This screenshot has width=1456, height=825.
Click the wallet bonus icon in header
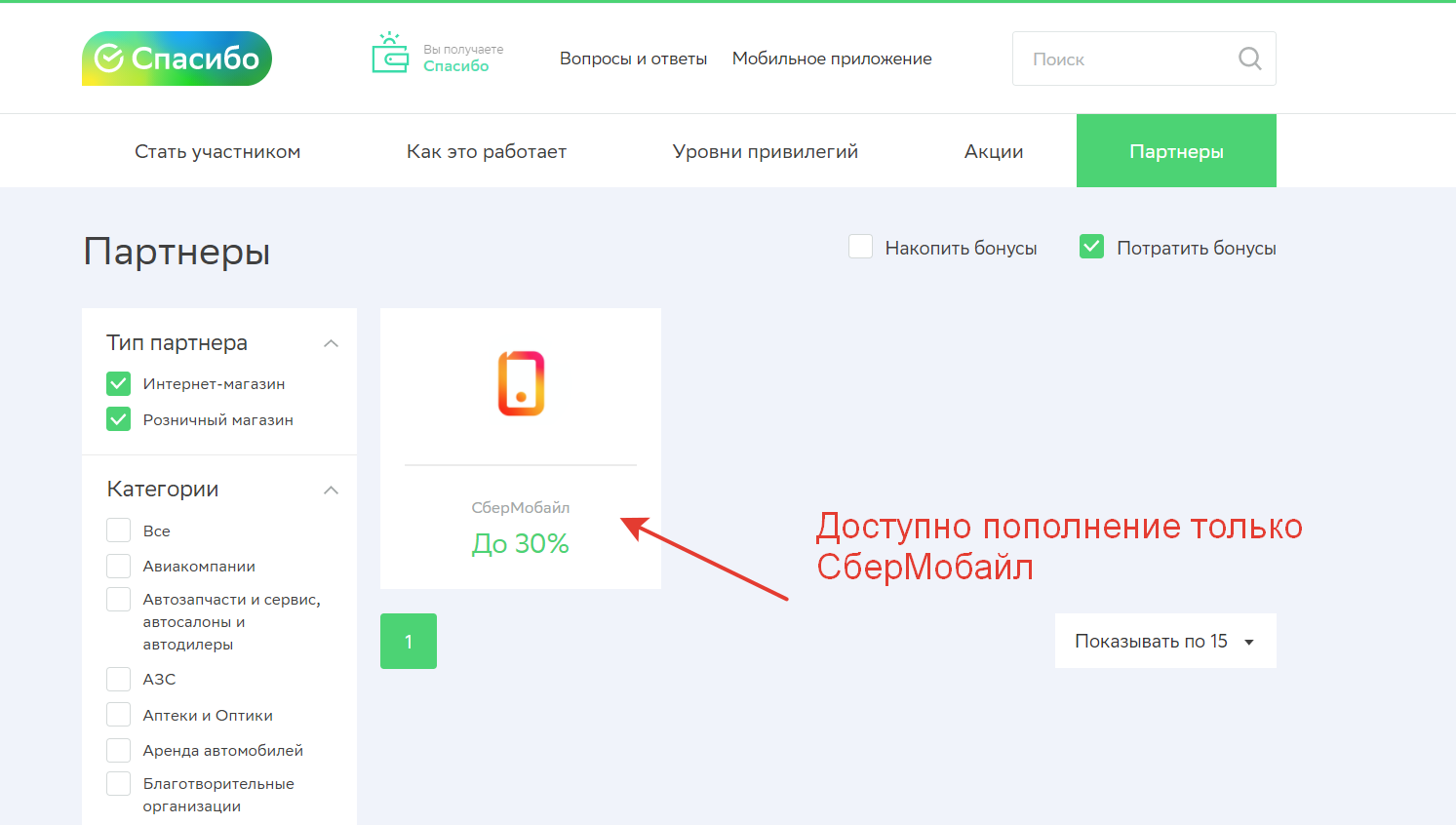(x=390, y=53)
